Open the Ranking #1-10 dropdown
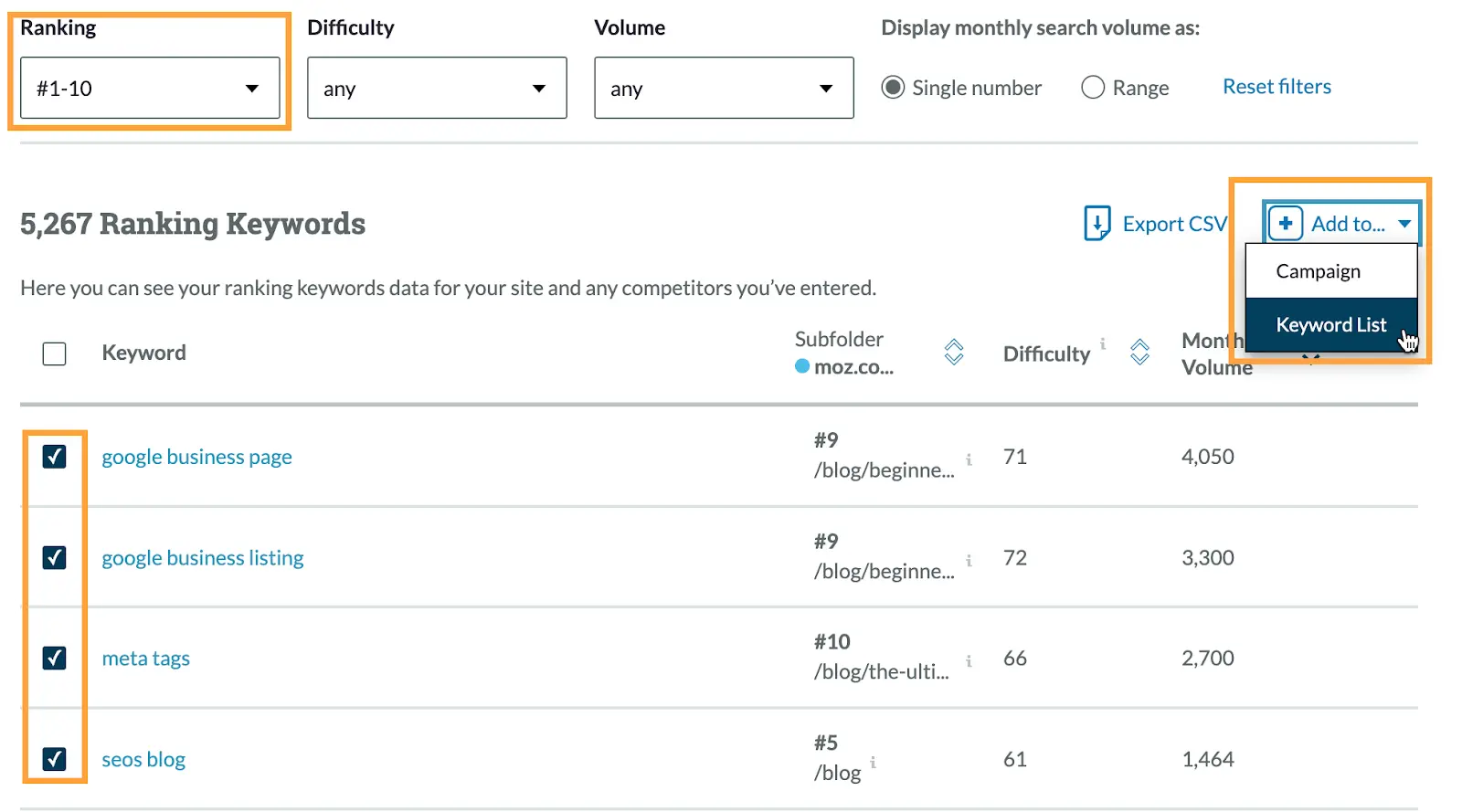 tap(150, 89)
